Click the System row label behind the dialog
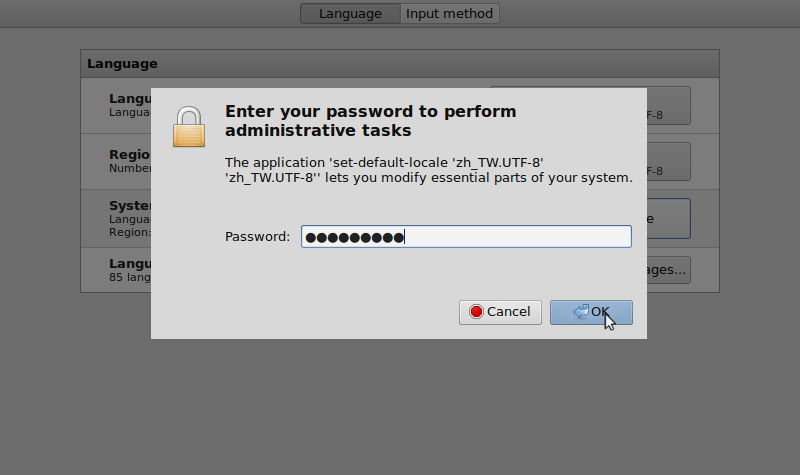The image size is (800, 475). [x=130, y=206]
